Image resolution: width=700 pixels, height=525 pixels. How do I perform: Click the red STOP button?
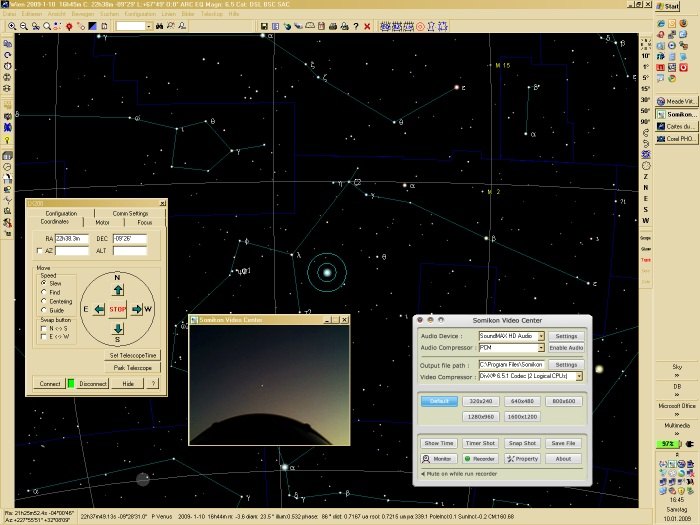118,309
